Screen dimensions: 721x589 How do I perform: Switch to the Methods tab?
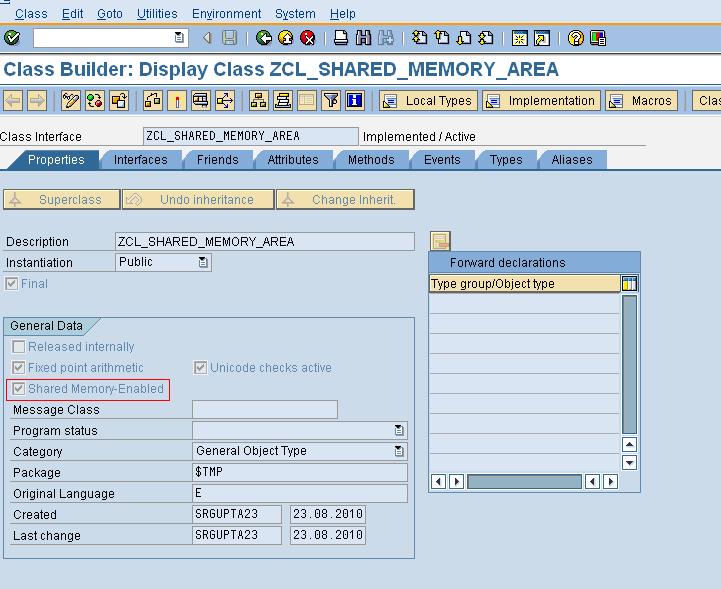coord(371,160)
